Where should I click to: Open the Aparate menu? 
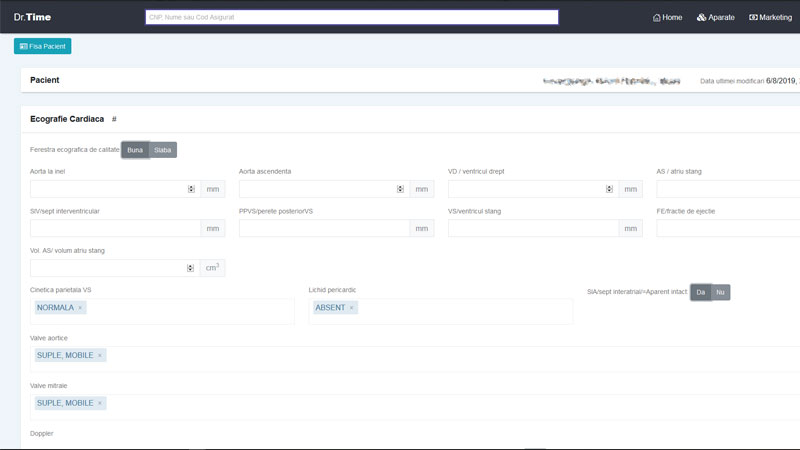[x=716, y=17]
